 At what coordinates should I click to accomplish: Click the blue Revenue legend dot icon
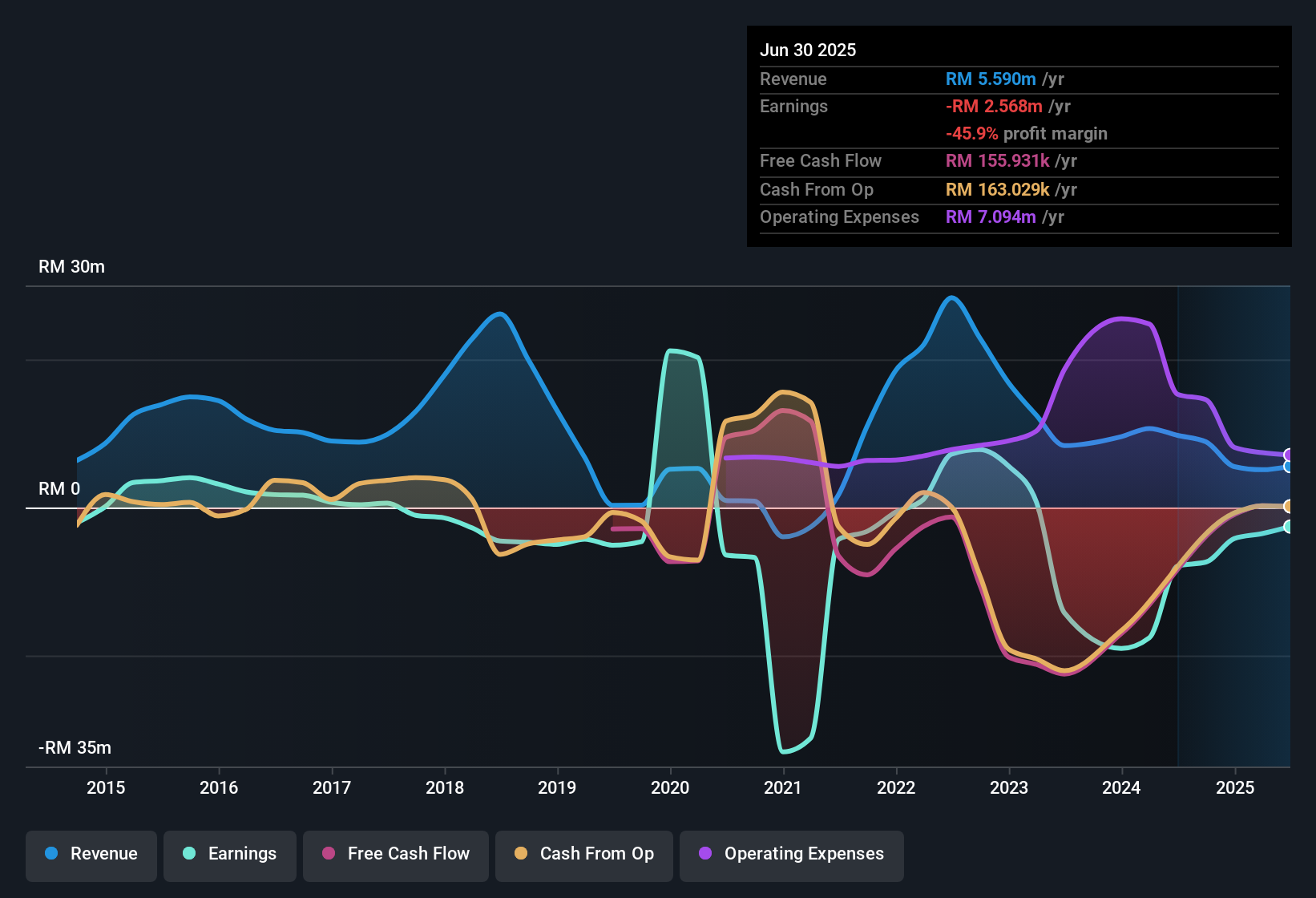click(x=51, y=854)
